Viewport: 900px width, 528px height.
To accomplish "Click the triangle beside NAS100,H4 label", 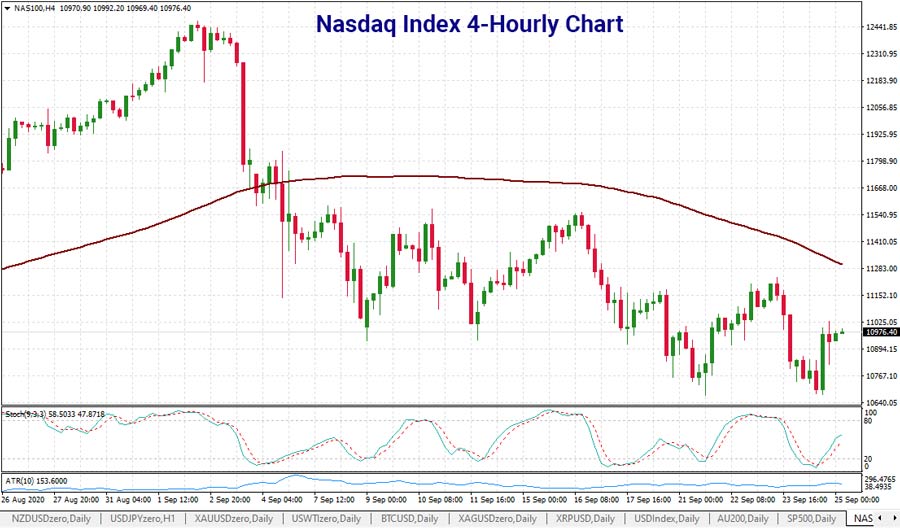I will (6, 9).
